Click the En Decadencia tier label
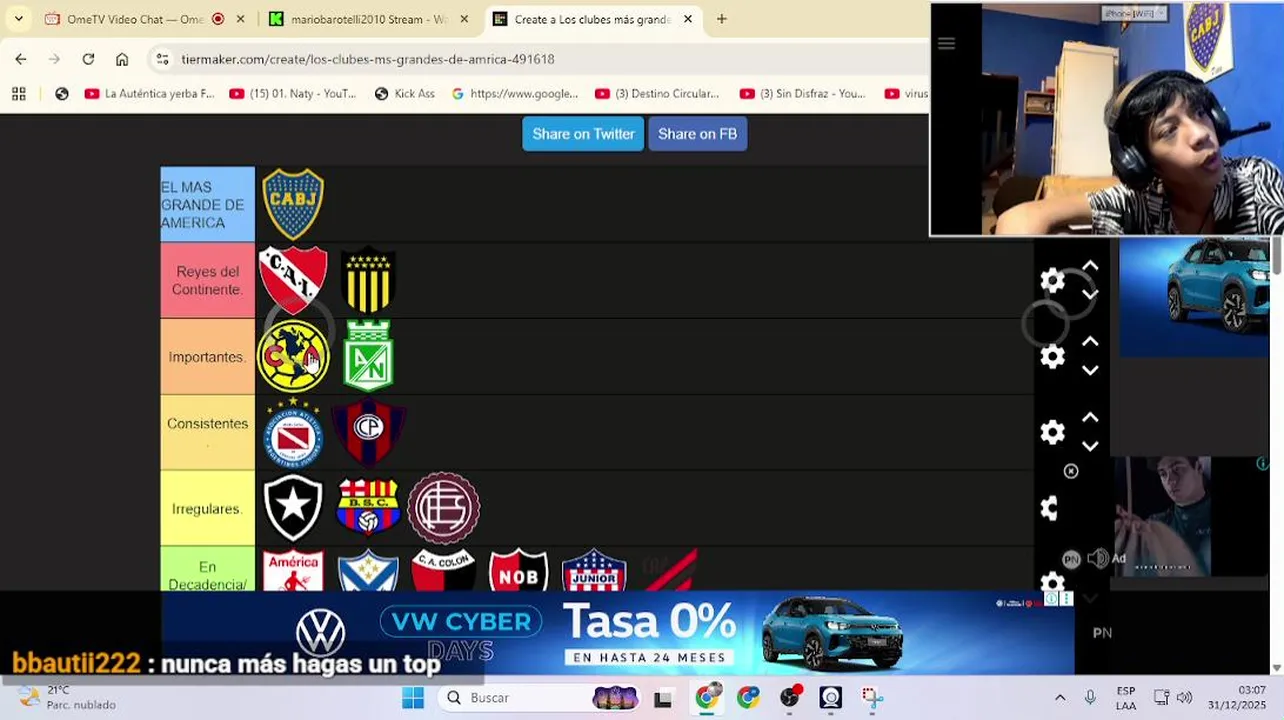 pyautogui.click(x=208, y=569)
